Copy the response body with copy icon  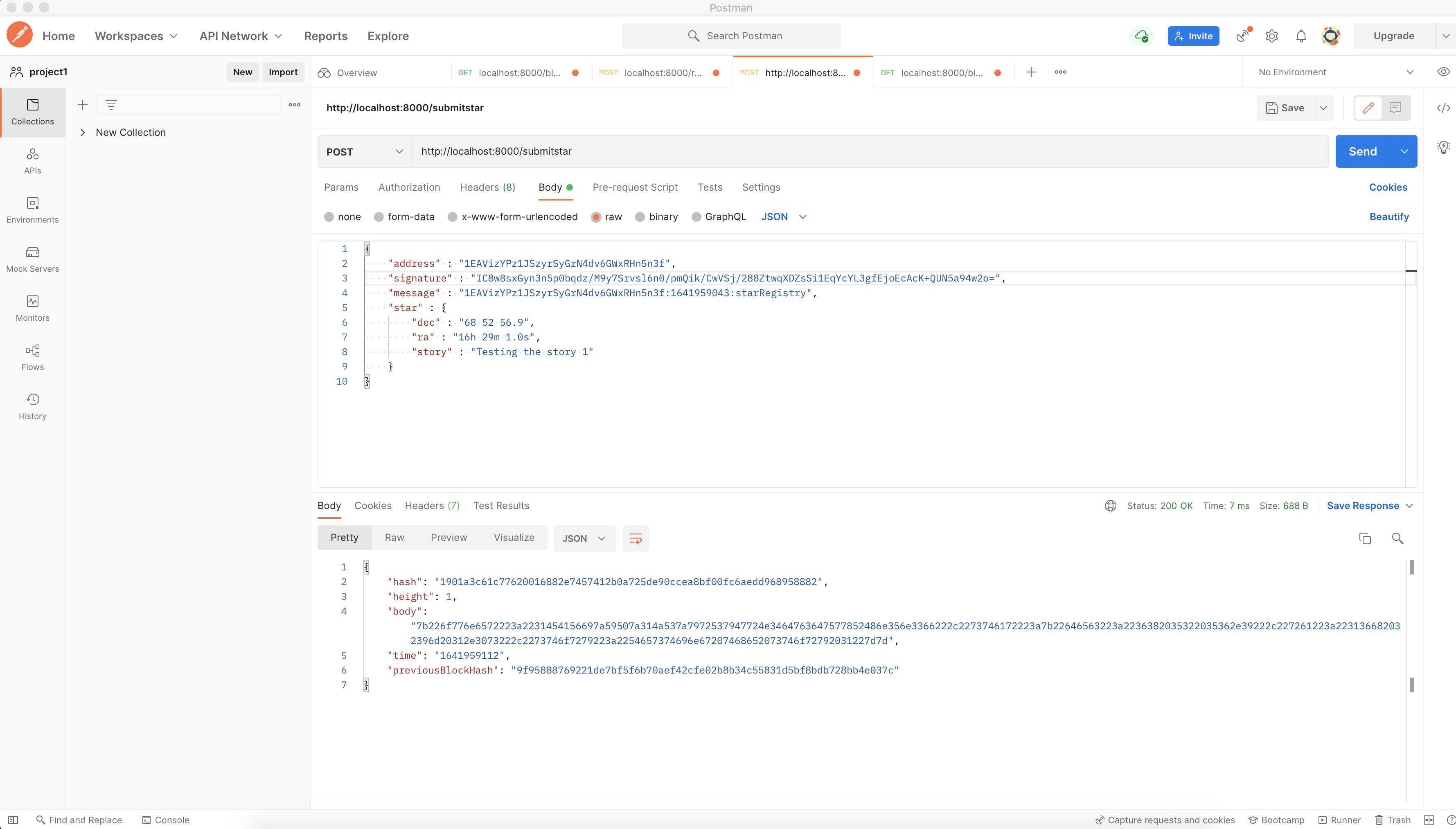(1365, 538)
